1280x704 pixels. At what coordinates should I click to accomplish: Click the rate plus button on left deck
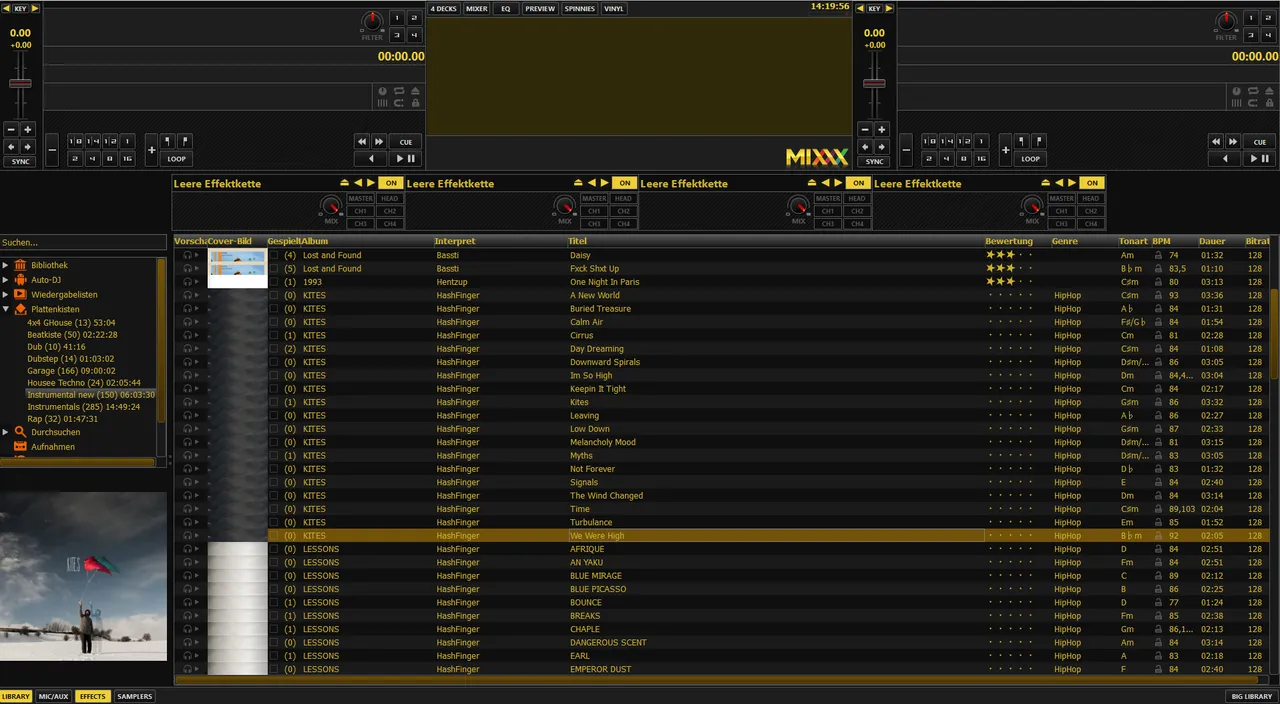point(28,129)
